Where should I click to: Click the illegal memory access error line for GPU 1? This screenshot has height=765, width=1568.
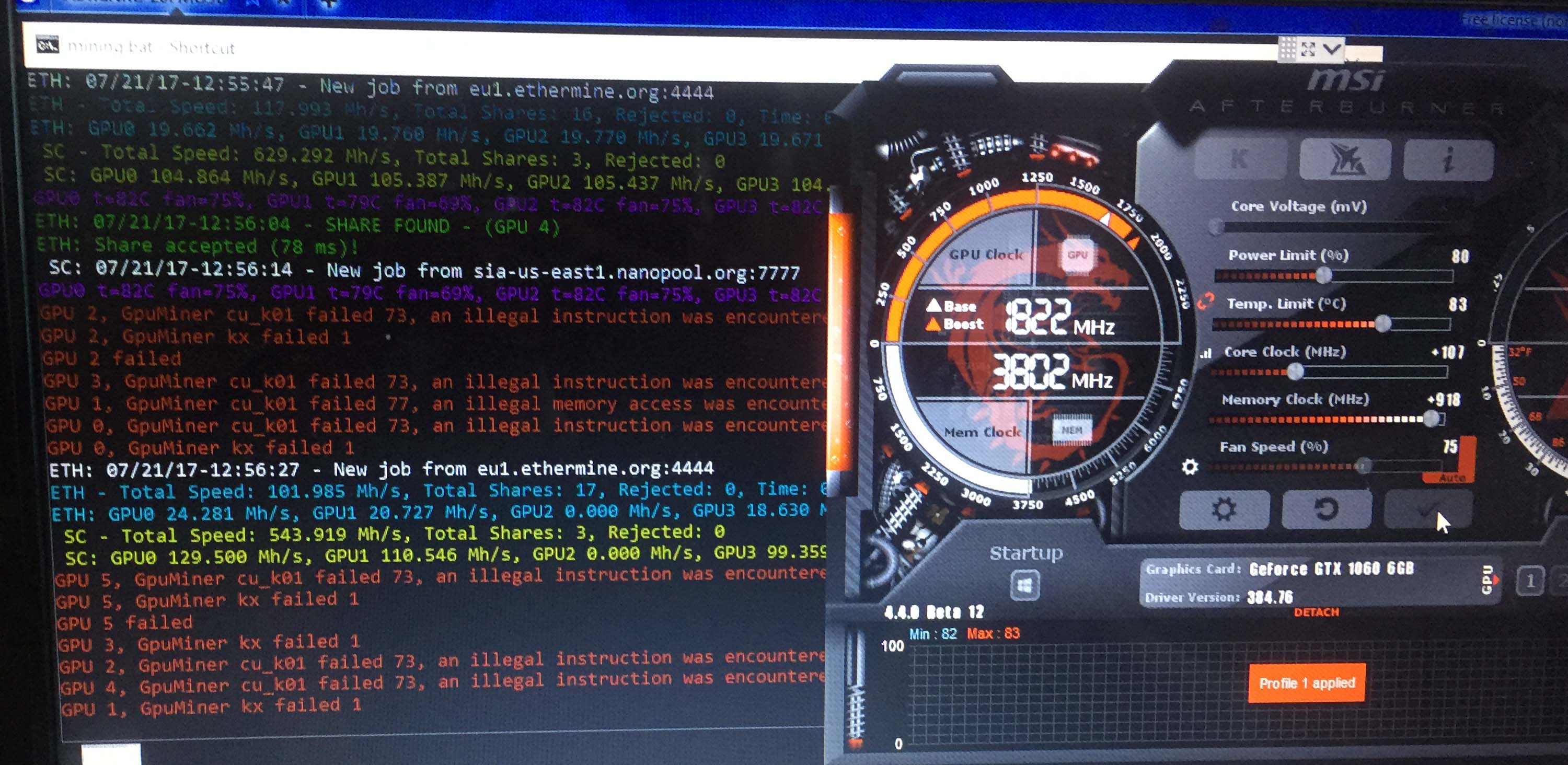[x=435, y=403]
